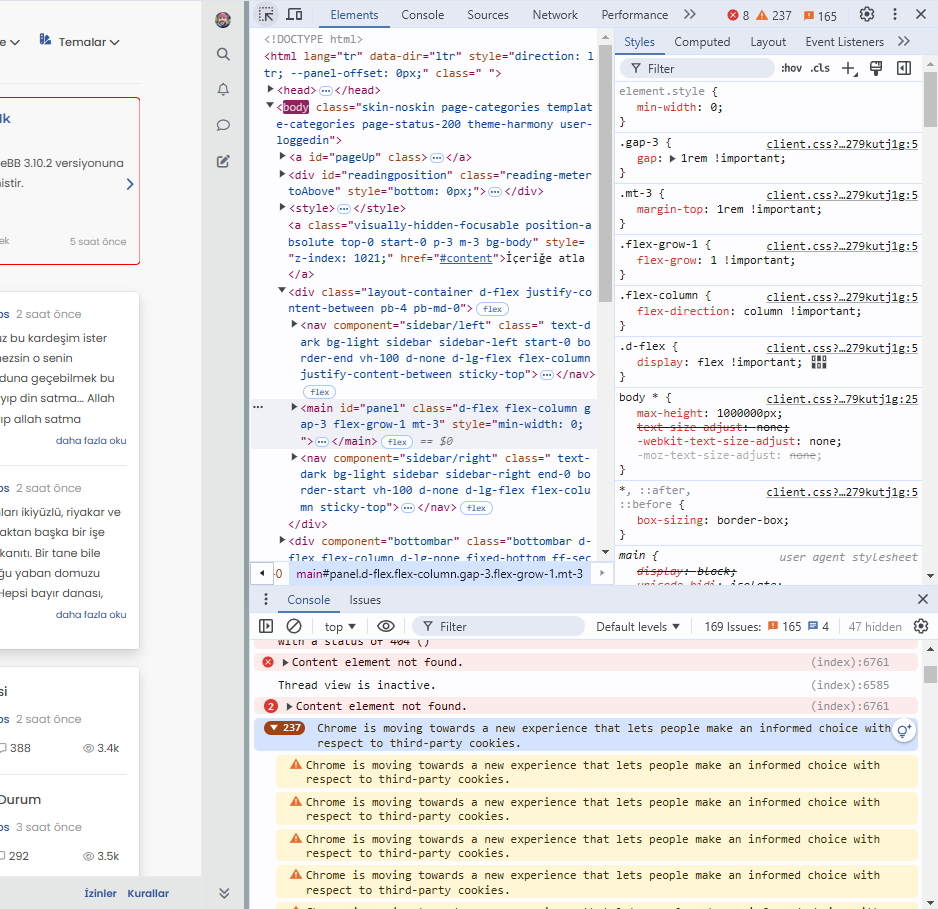Click the notifications bell in sidebar

pyautogui.click(x=223, y=89)
